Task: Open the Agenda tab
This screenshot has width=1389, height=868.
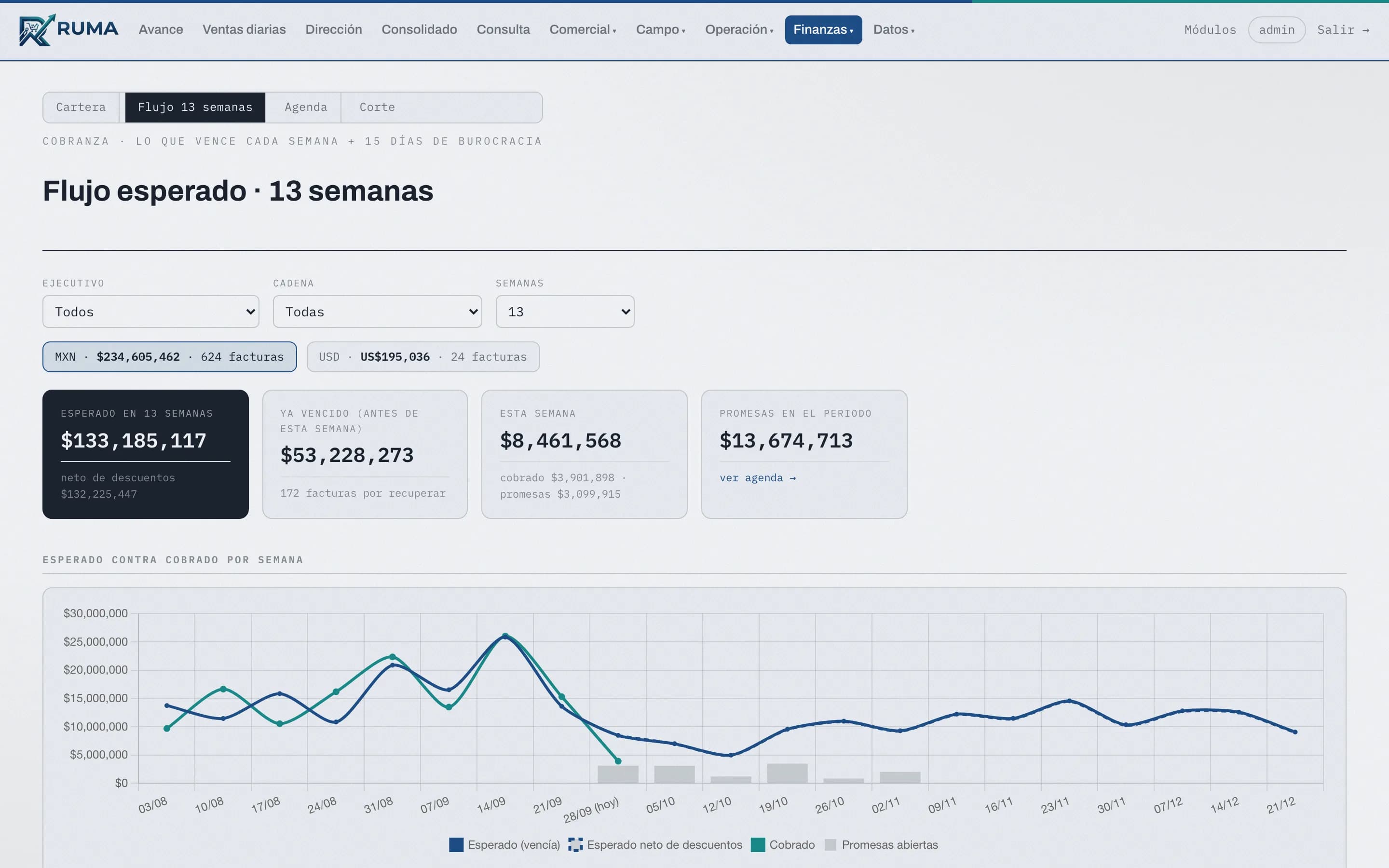Action: [x=306, y=108]
